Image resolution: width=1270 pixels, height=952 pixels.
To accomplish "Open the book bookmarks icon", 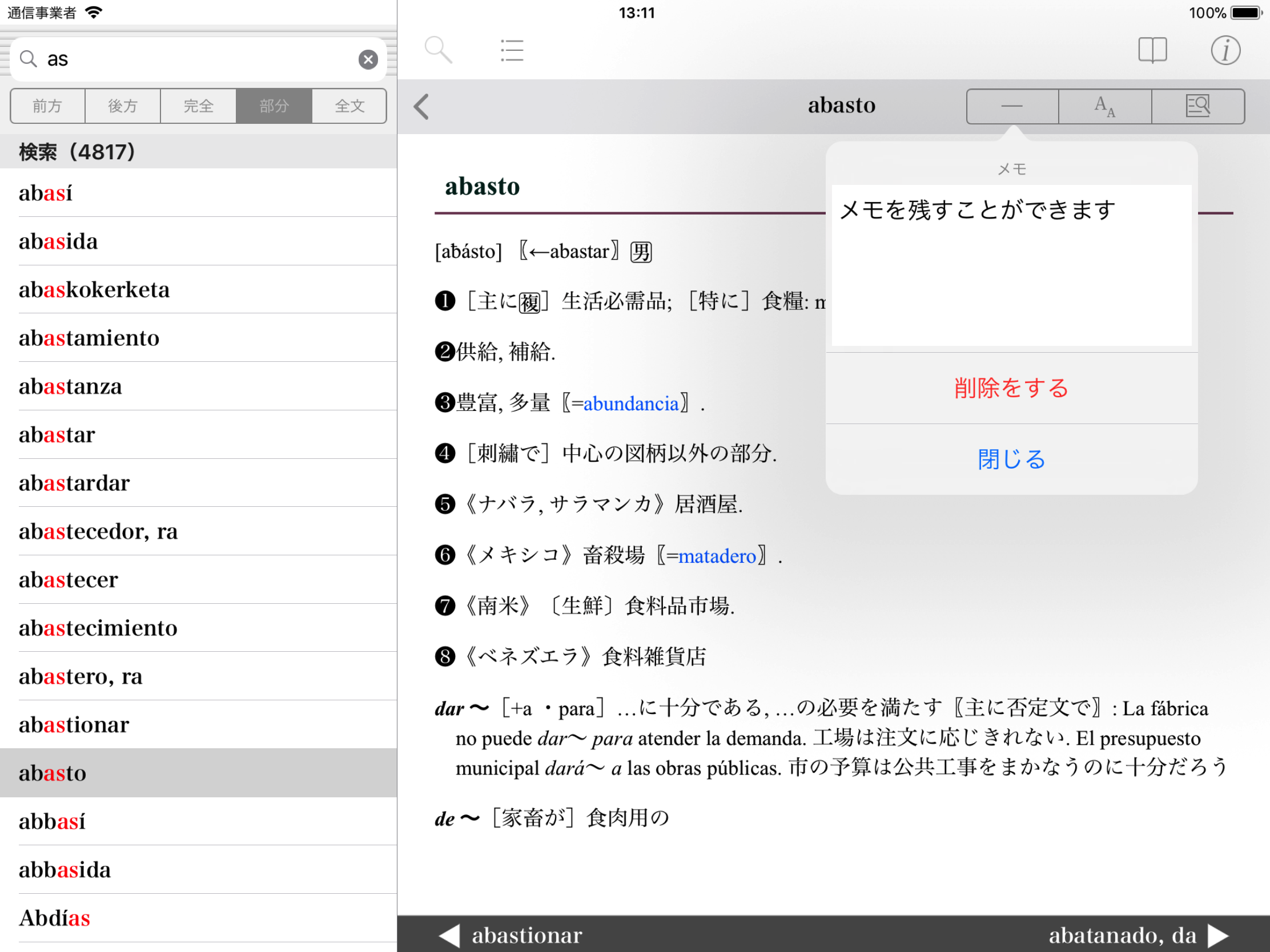I will [1152, 50].
